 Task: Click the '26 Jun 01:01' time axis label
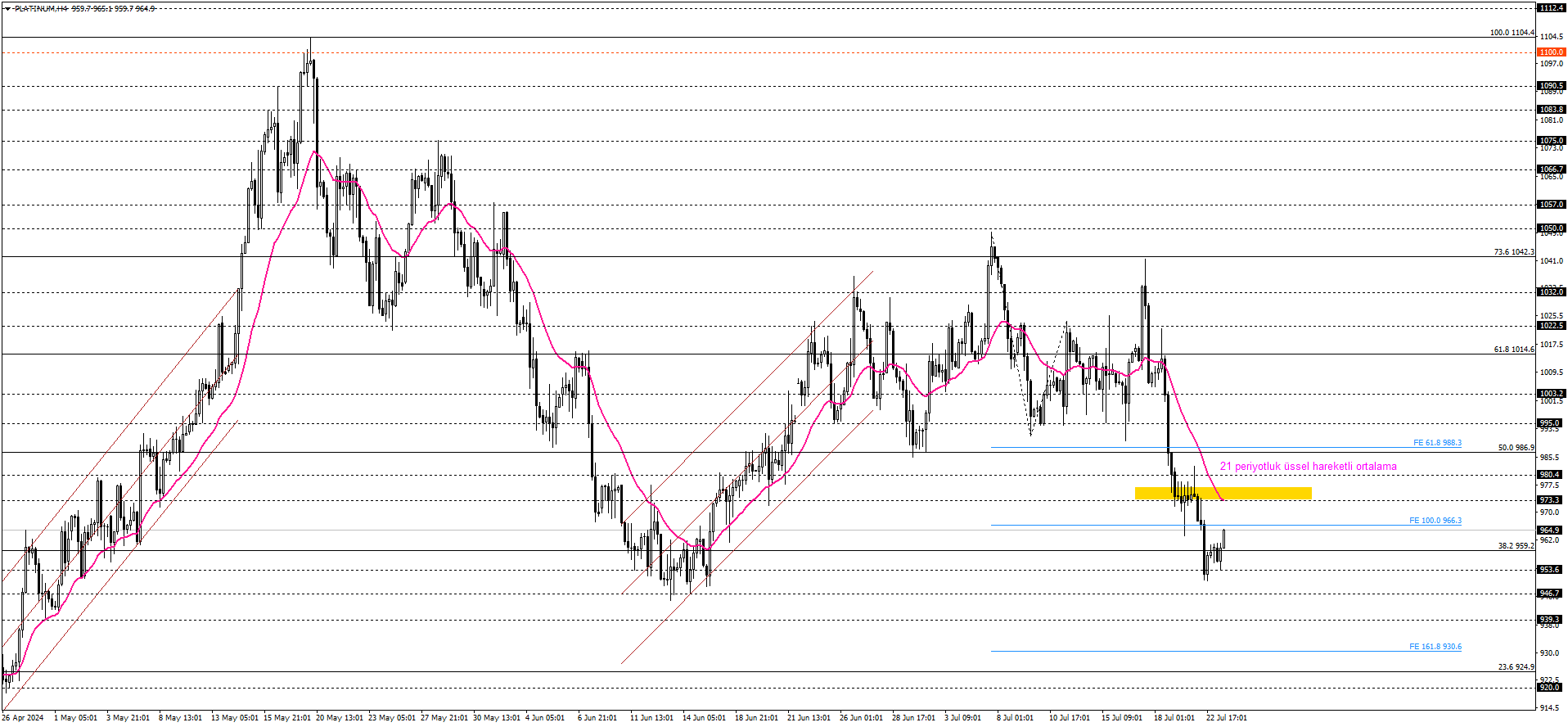(861, 718)
